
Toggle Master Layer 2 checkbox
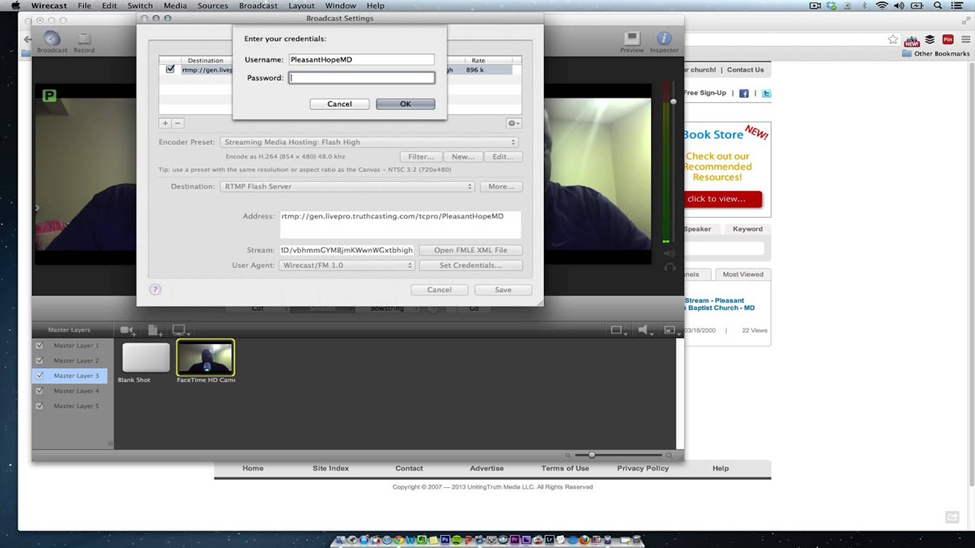pyautogui.click(x=40, y=360)
